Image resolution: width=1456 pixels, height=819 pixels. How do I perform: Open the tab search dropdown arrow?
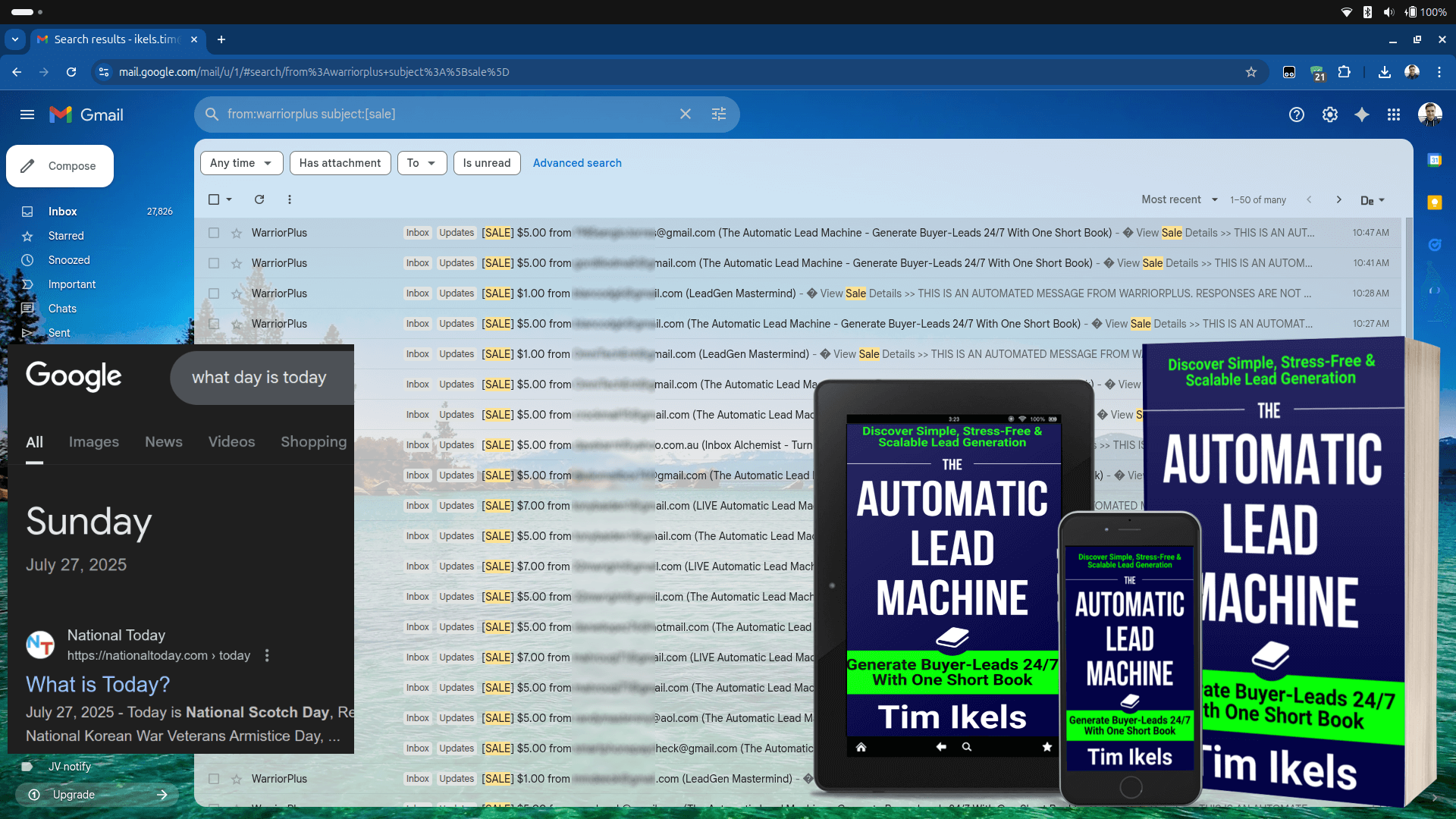[15, 39]
